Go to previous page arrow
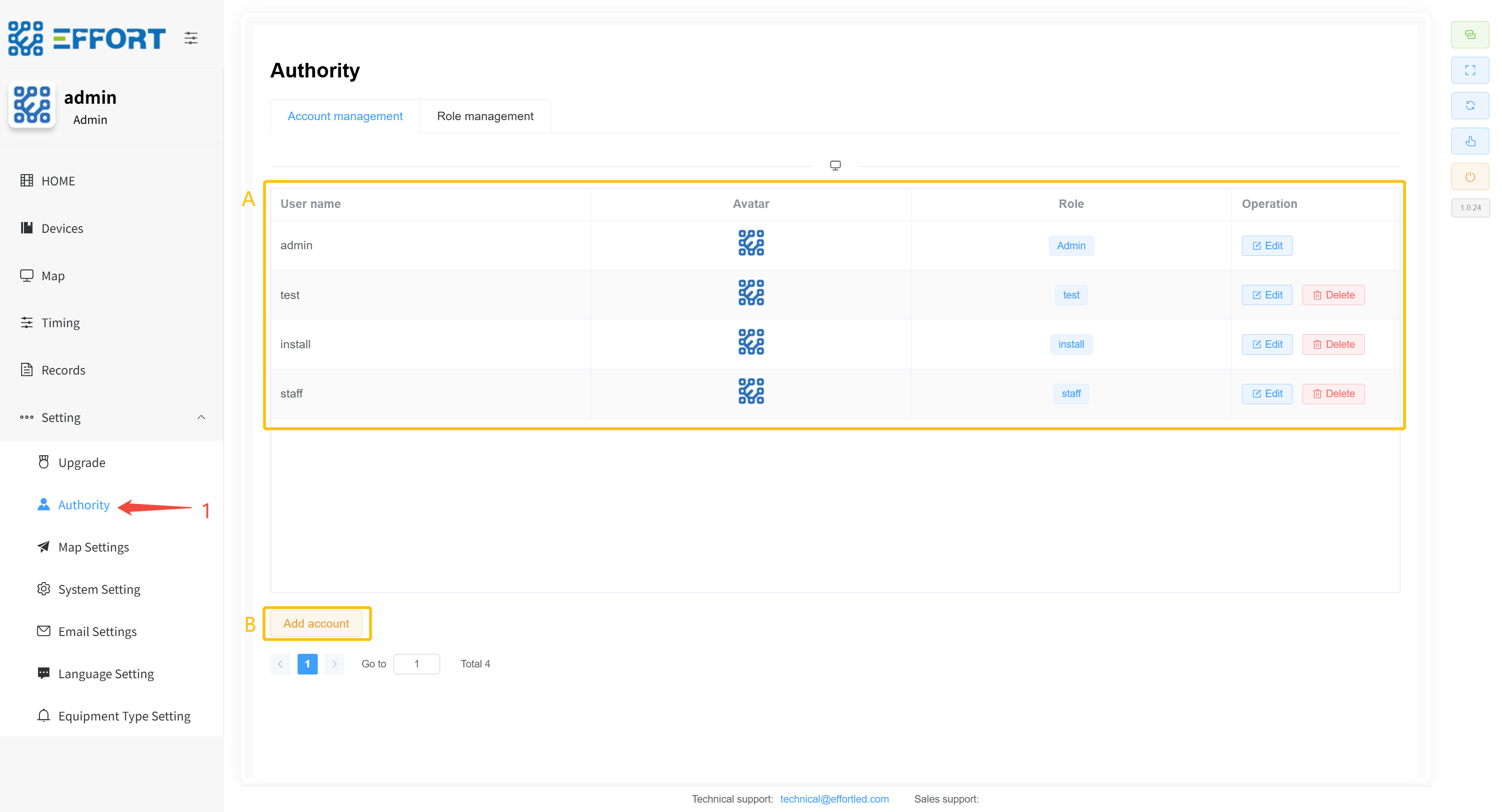The image size is (1502, 812). (x=281, y=664)
